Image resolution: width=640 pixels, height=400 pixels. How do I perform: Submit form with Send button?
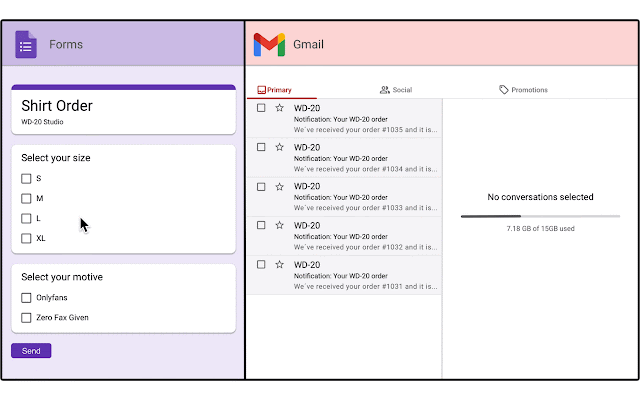coord(31,351)
